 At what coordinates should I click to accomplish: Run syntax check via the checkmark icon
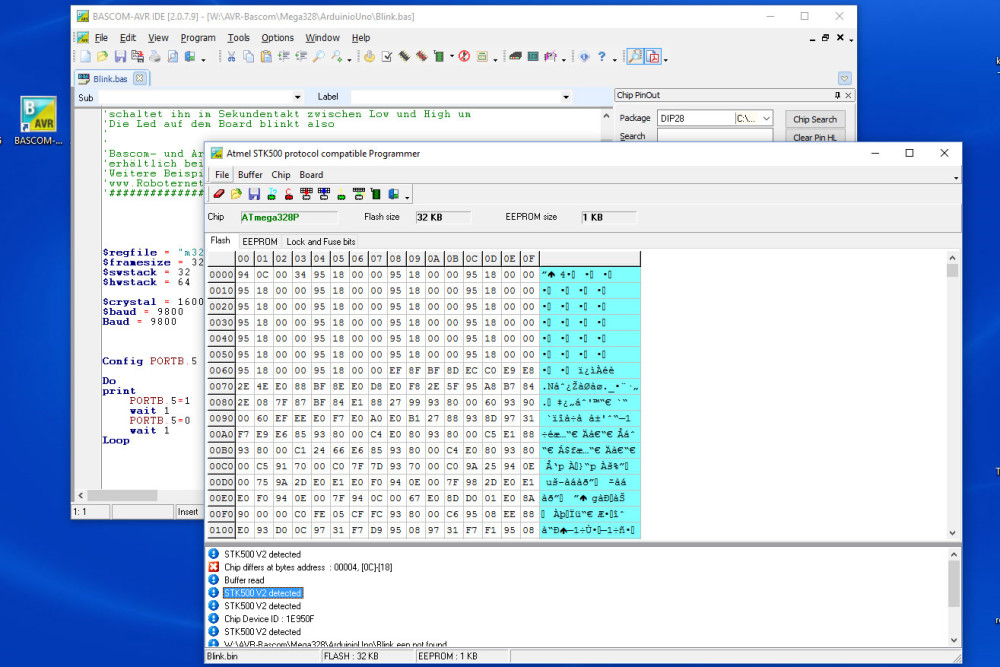386,57
